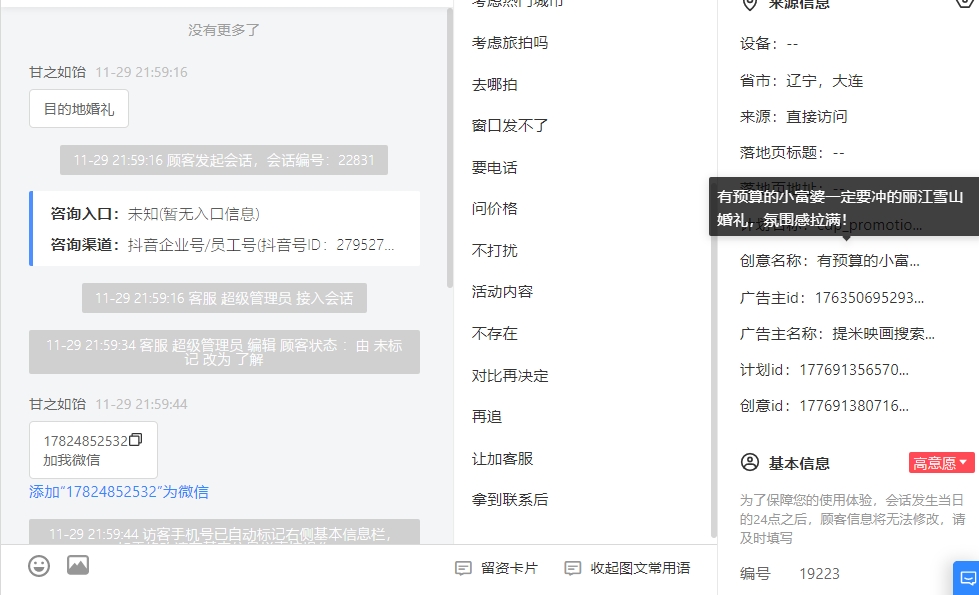
Task: Click the 24点 modification notice text
Action: point(852,519)
